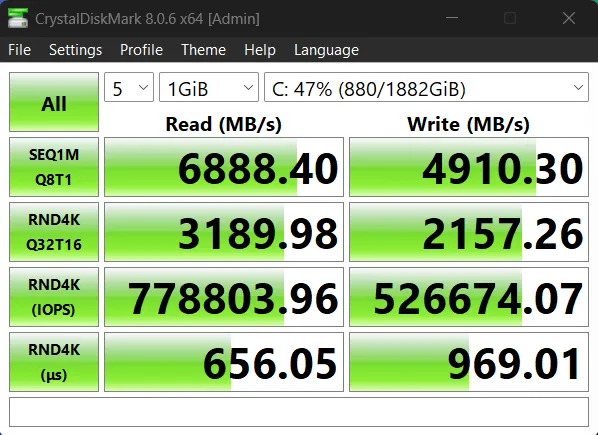The width and height of the screenshot is (598, 435).
Task: Open the Settings menu
Action: (x=76, y=50)
